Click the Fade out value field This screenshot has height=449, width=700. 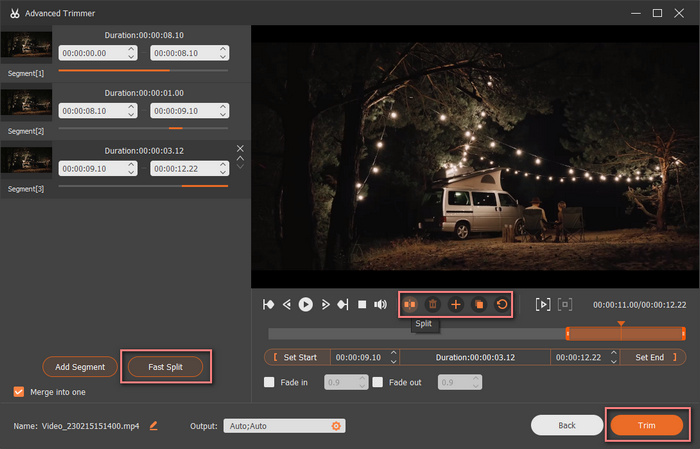pos(460,382)
